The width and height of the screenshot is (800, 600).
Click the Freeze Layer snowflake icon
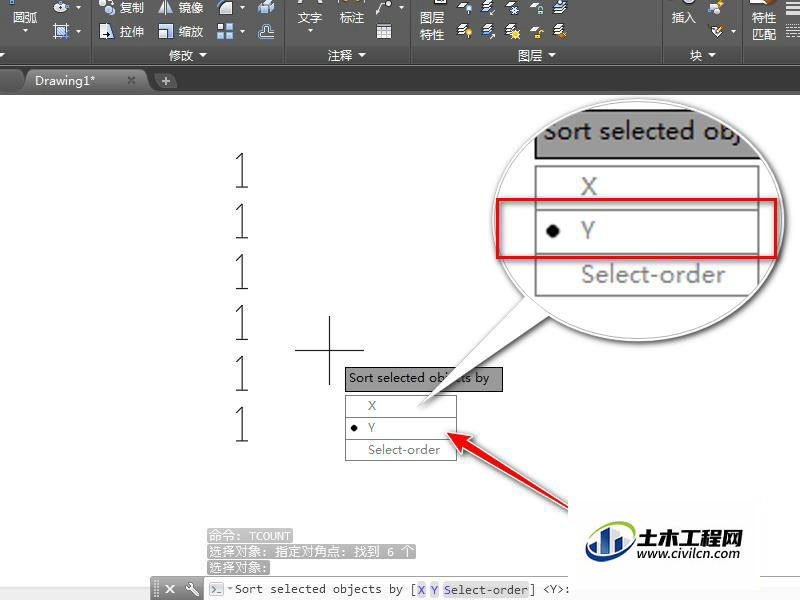(x=513, y=7)
